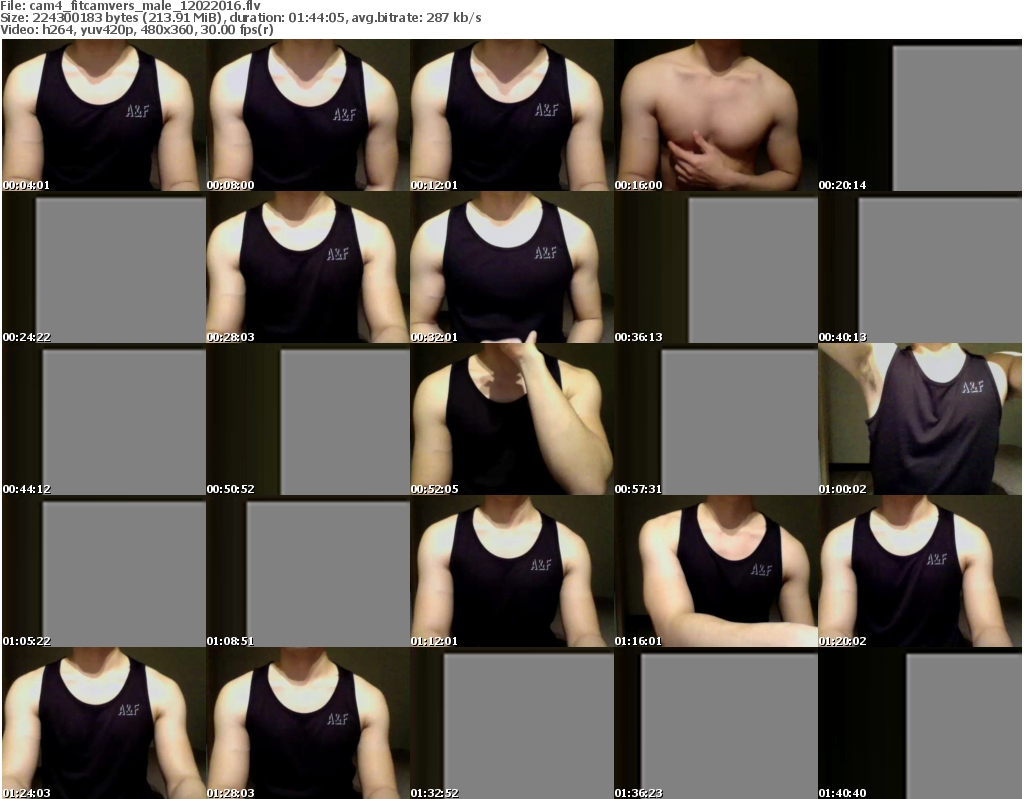
Task: View the gray frame stamped 01:36:23
Action: pos(716,723)
